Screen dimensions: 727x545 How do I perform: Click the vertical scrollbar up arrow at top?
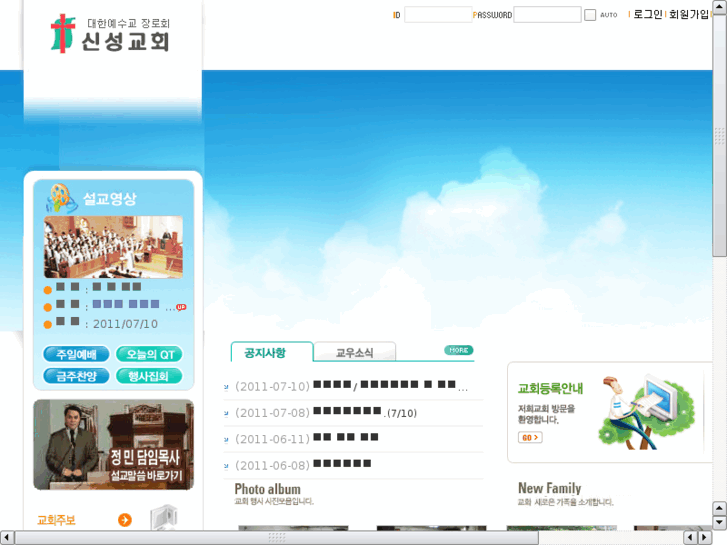720,6
